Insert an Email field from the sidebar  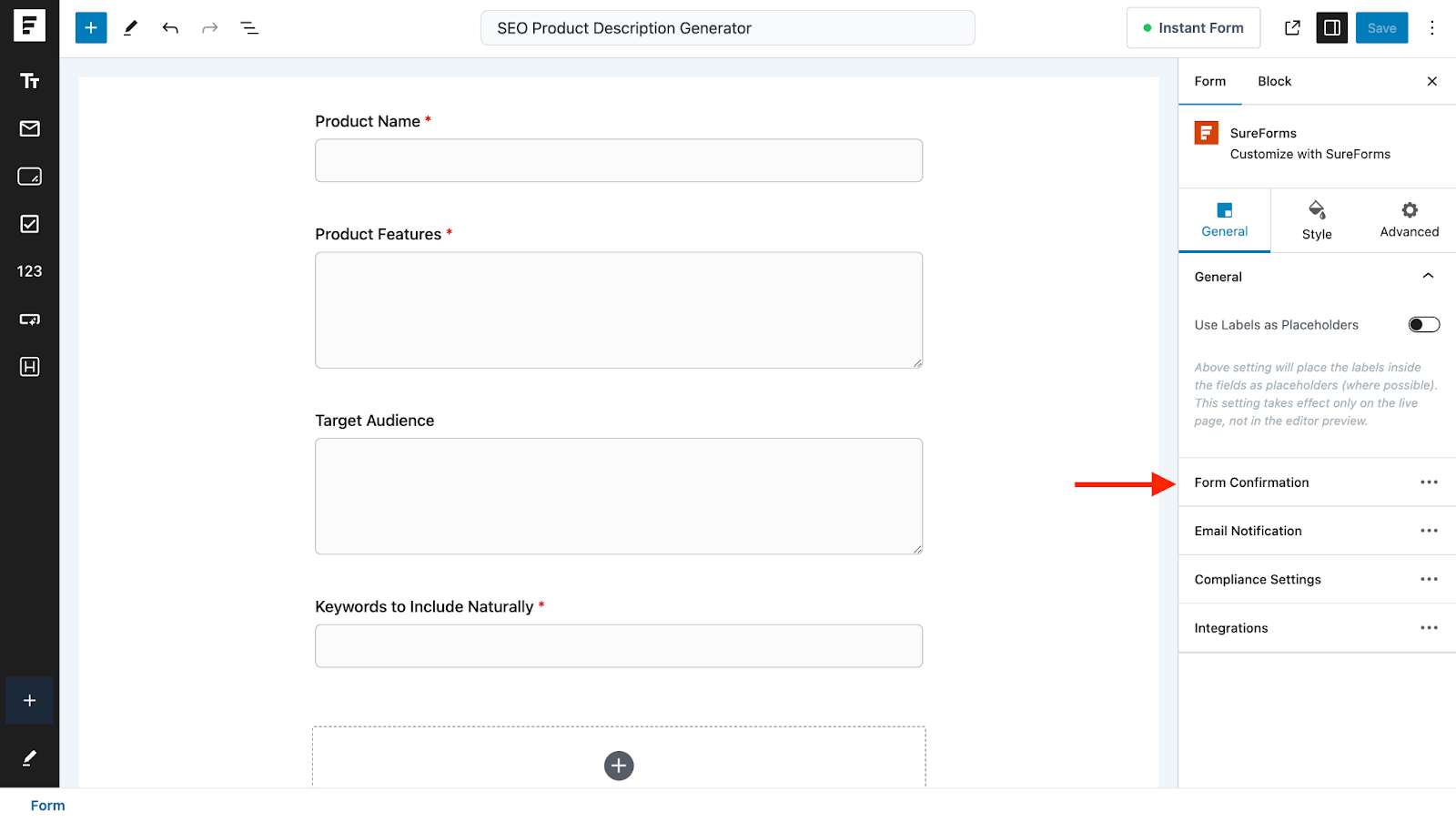[29, 128]
